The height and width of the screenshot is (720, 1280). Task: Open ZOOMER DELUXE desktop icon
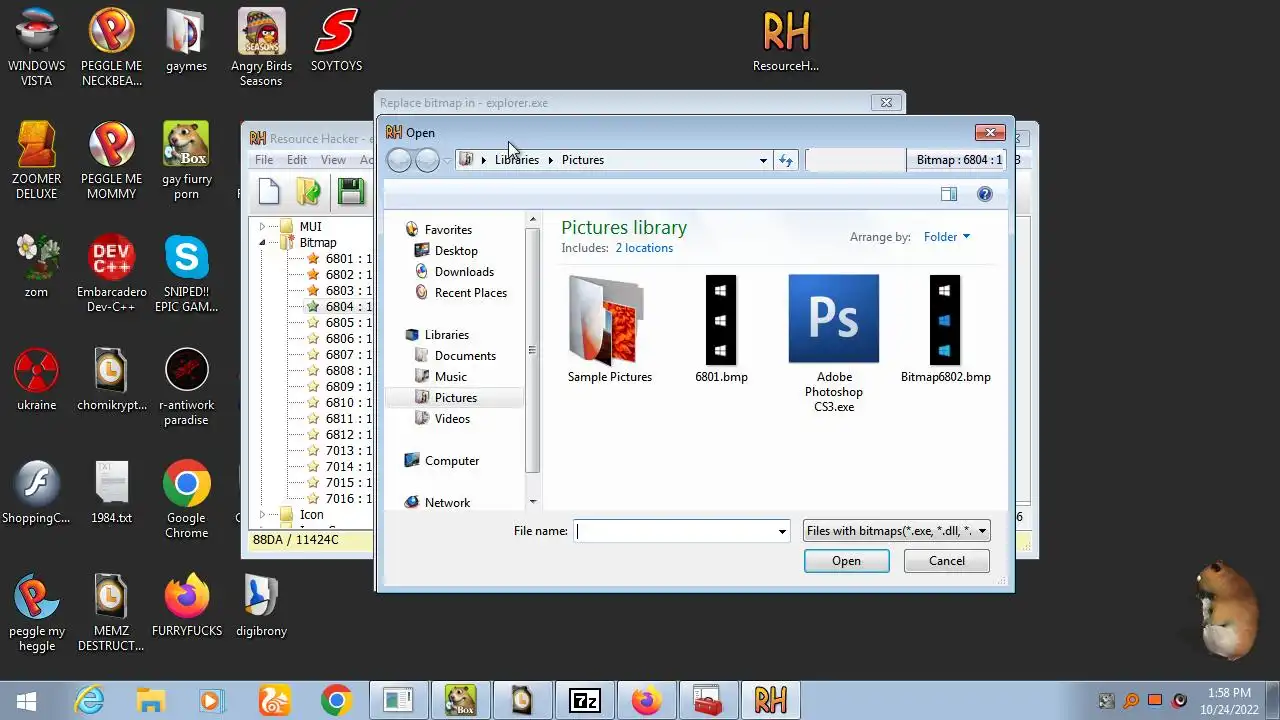[37, 160]
